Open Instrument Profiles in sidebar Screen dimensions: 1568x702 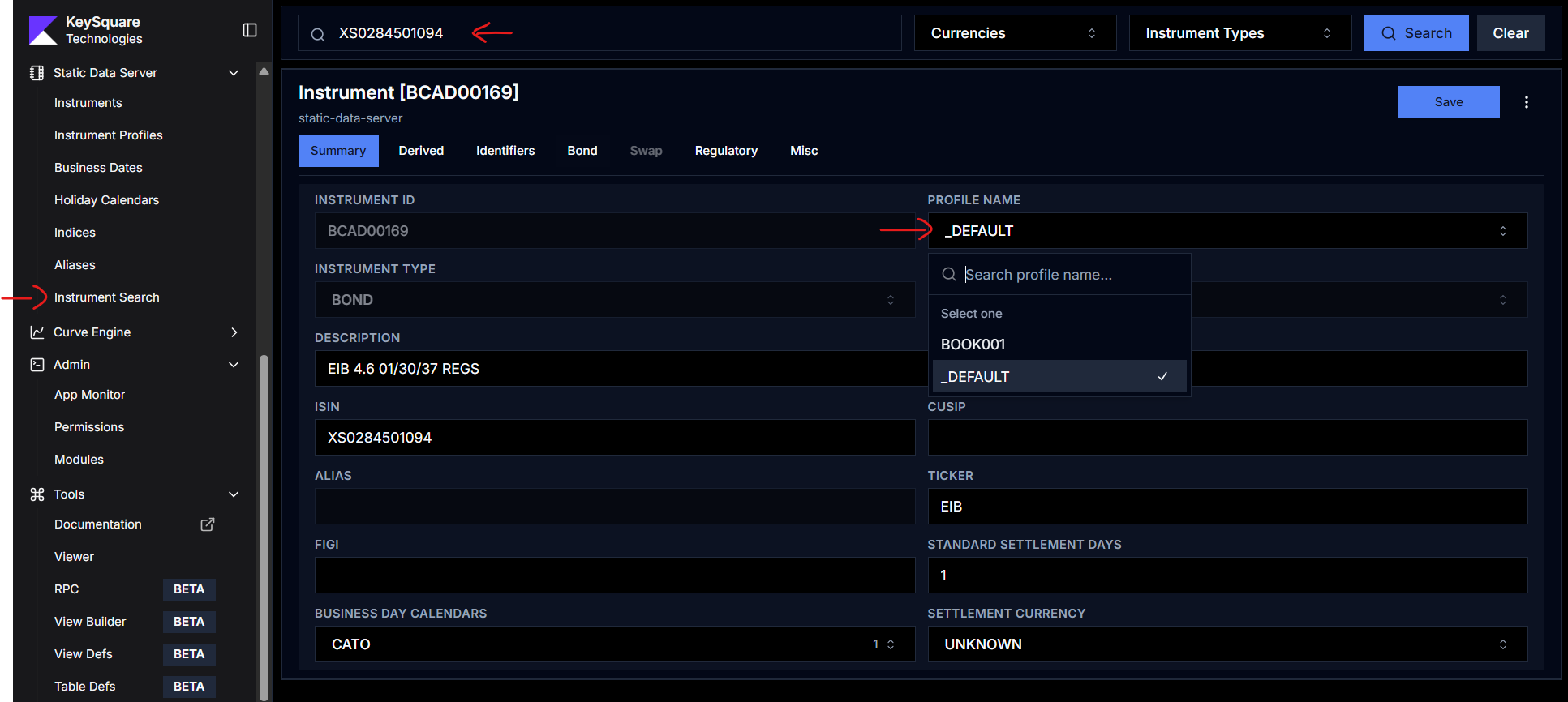point(109,135)
